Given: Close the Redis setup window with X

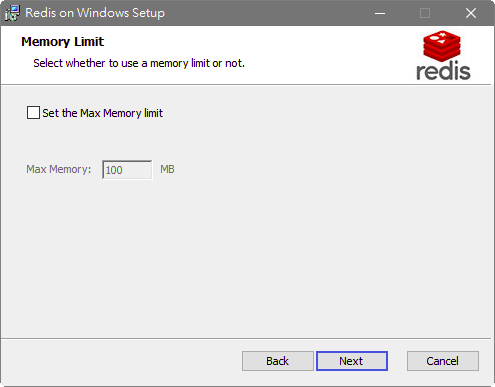Looking at the screenshot, I should click(471, 13).
